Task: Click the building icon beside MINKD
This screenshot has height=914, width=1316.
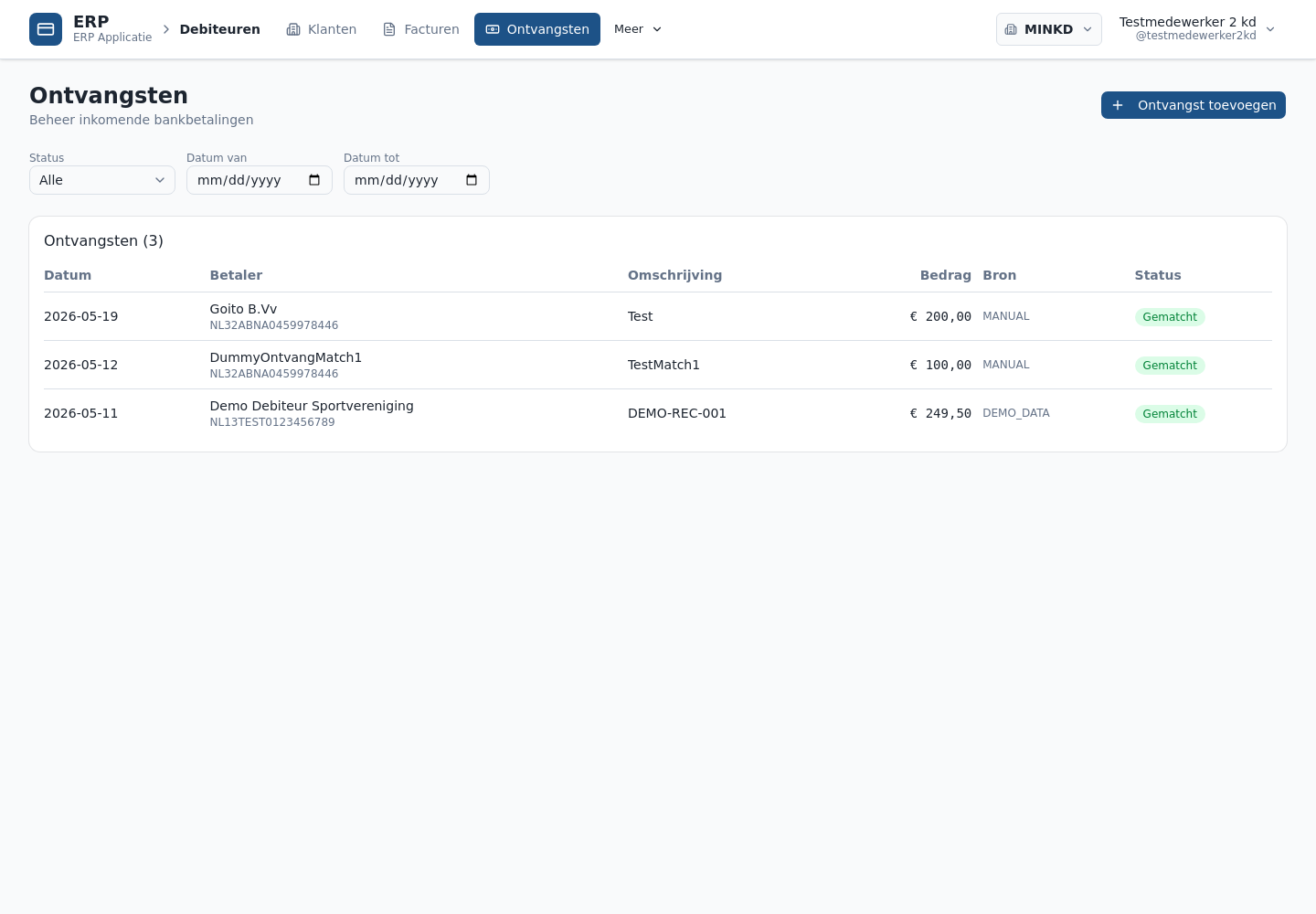Action: pyautogui.click(x=1011, y=29)
